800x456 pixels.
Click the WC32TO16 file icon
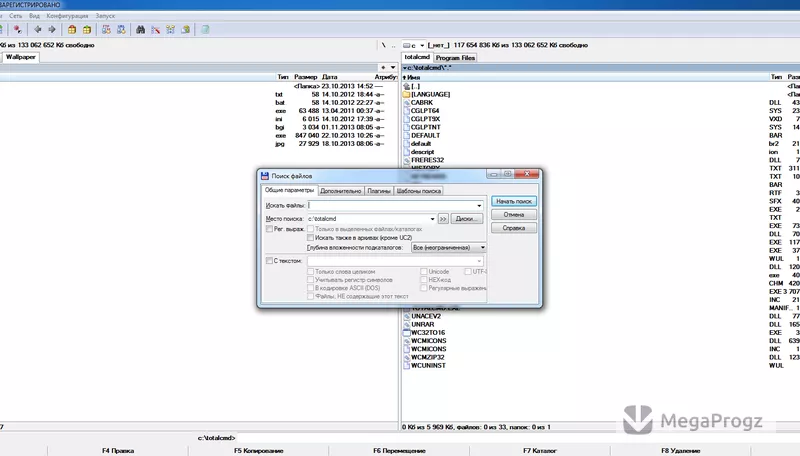coord(407,333)
